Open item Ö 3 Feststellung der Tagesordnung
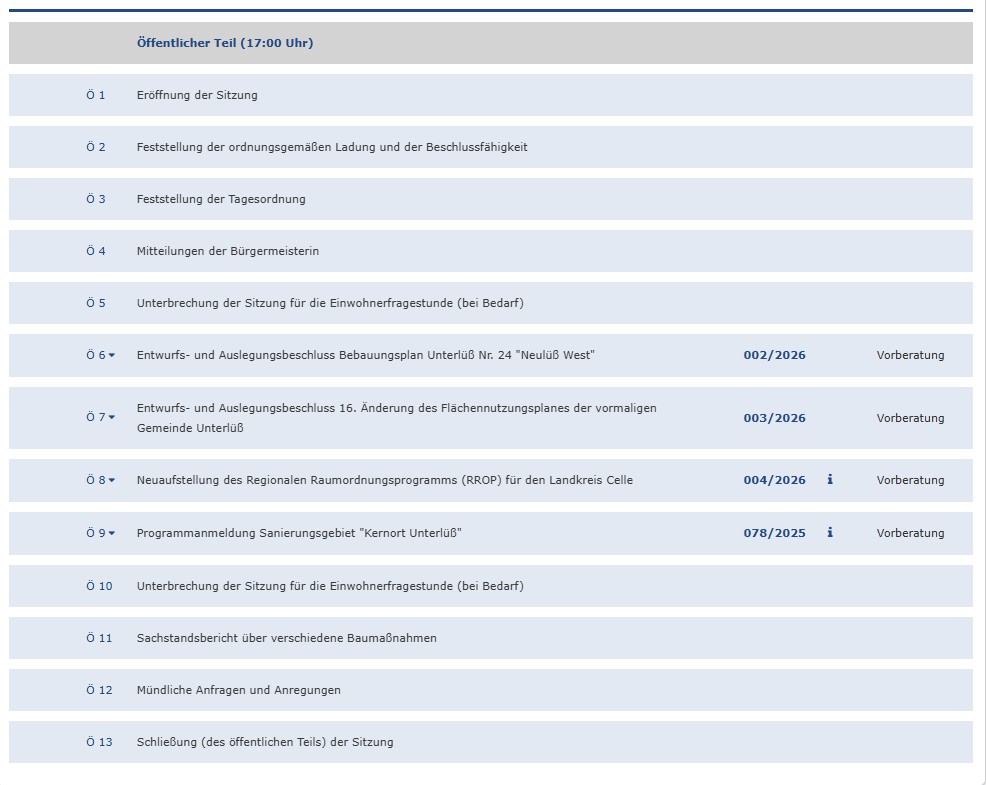Screen dimensions: 986x785 coord(222,199)
